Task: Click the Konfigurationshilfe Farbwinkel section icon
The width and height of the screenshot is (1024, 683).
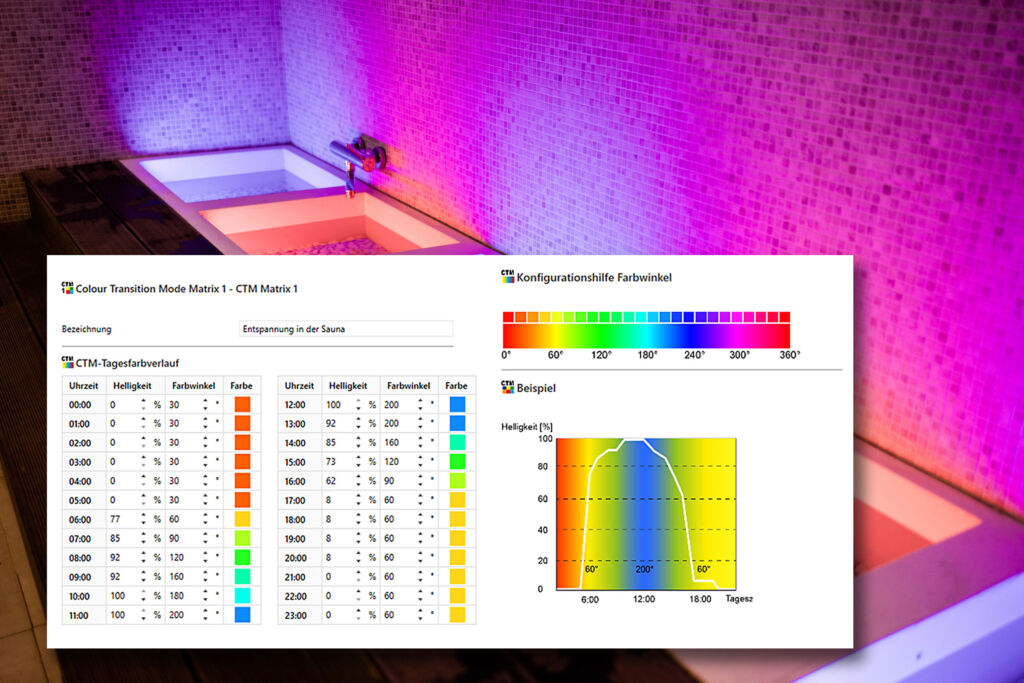Action: [x=507, y=277]
